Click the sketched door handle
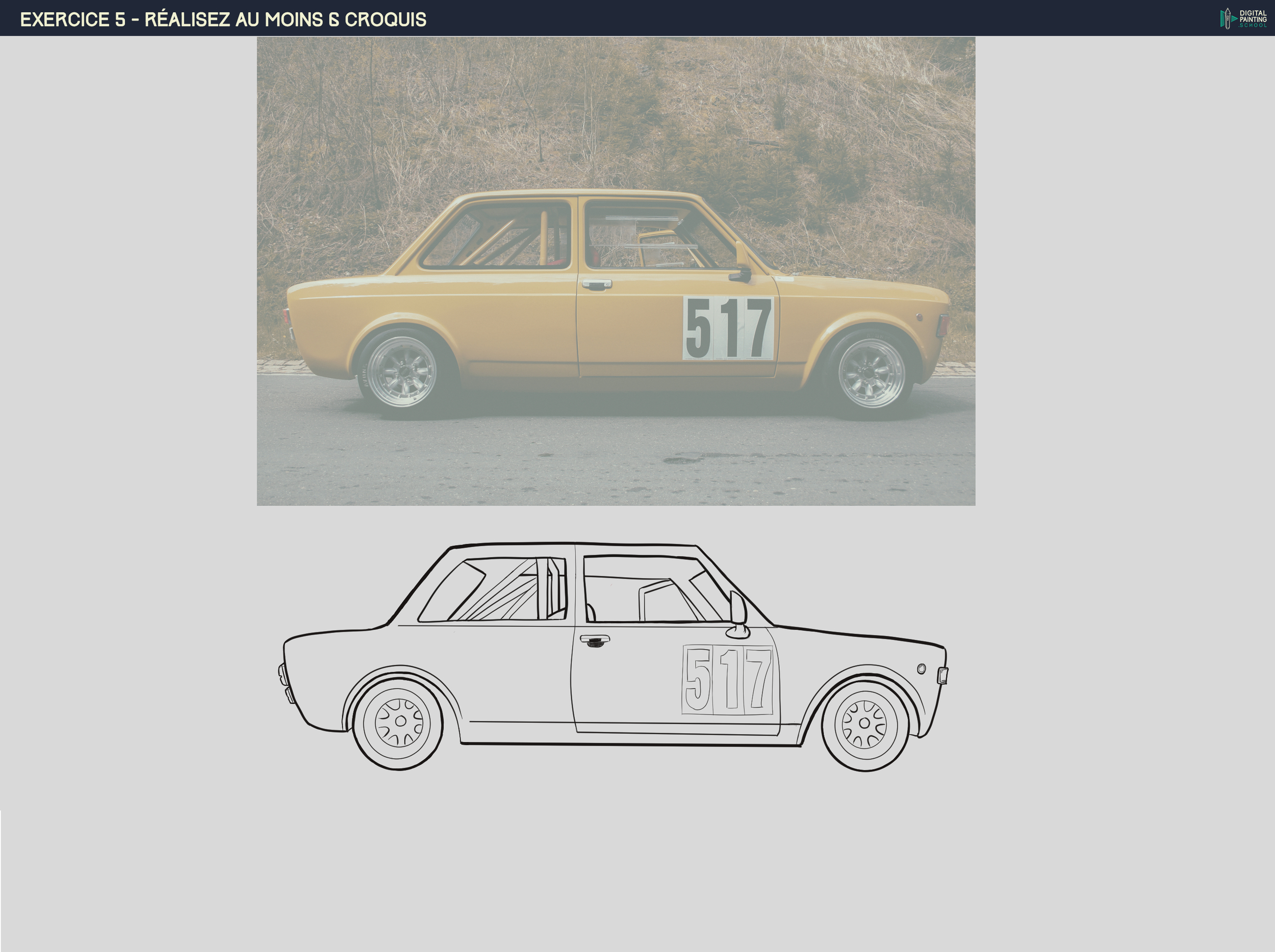The height and width of the screenshot is (952, 1275). point(595,640)
